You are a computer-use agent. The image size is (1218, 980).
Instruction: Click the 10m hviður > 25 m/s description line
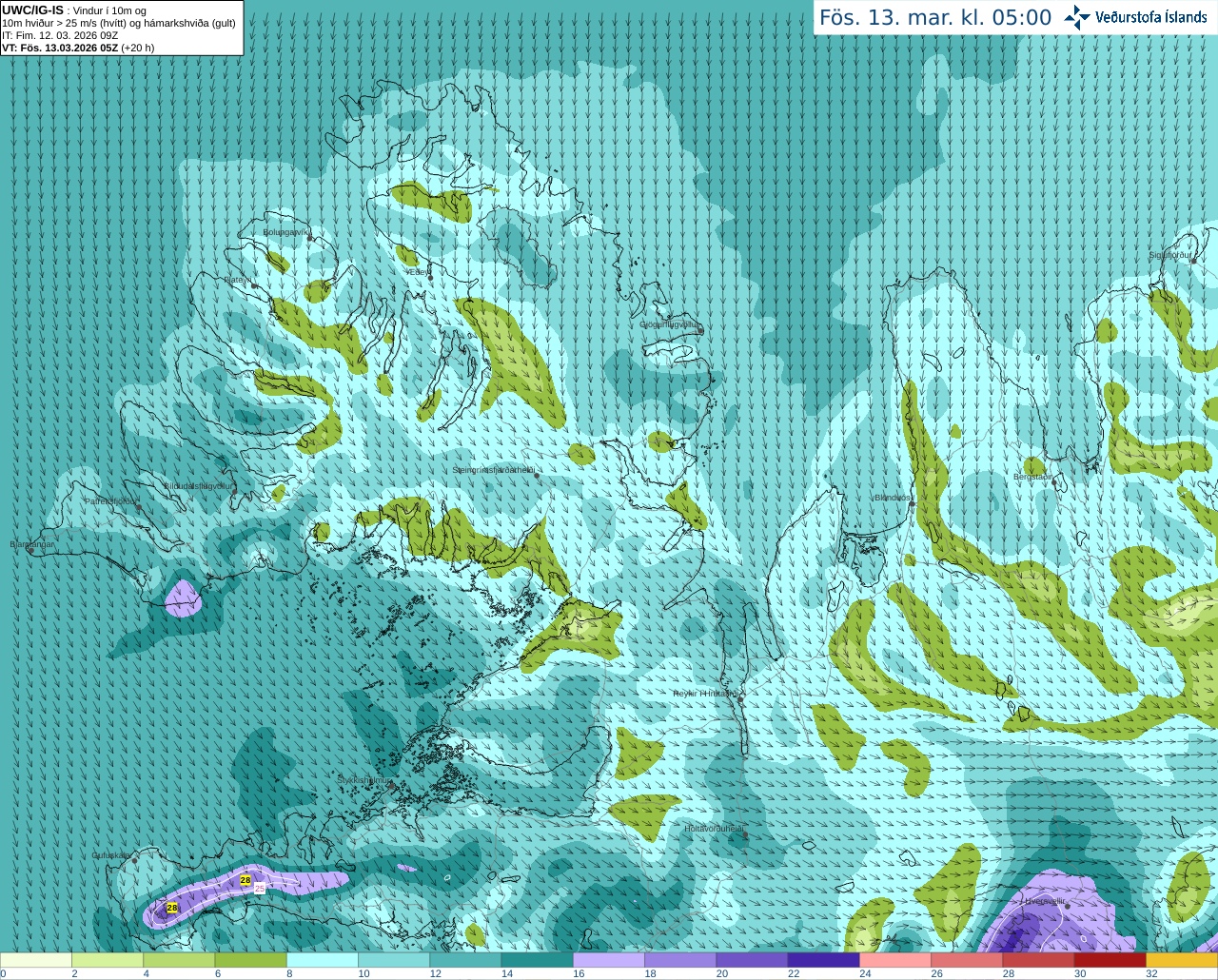coord(119,23)
